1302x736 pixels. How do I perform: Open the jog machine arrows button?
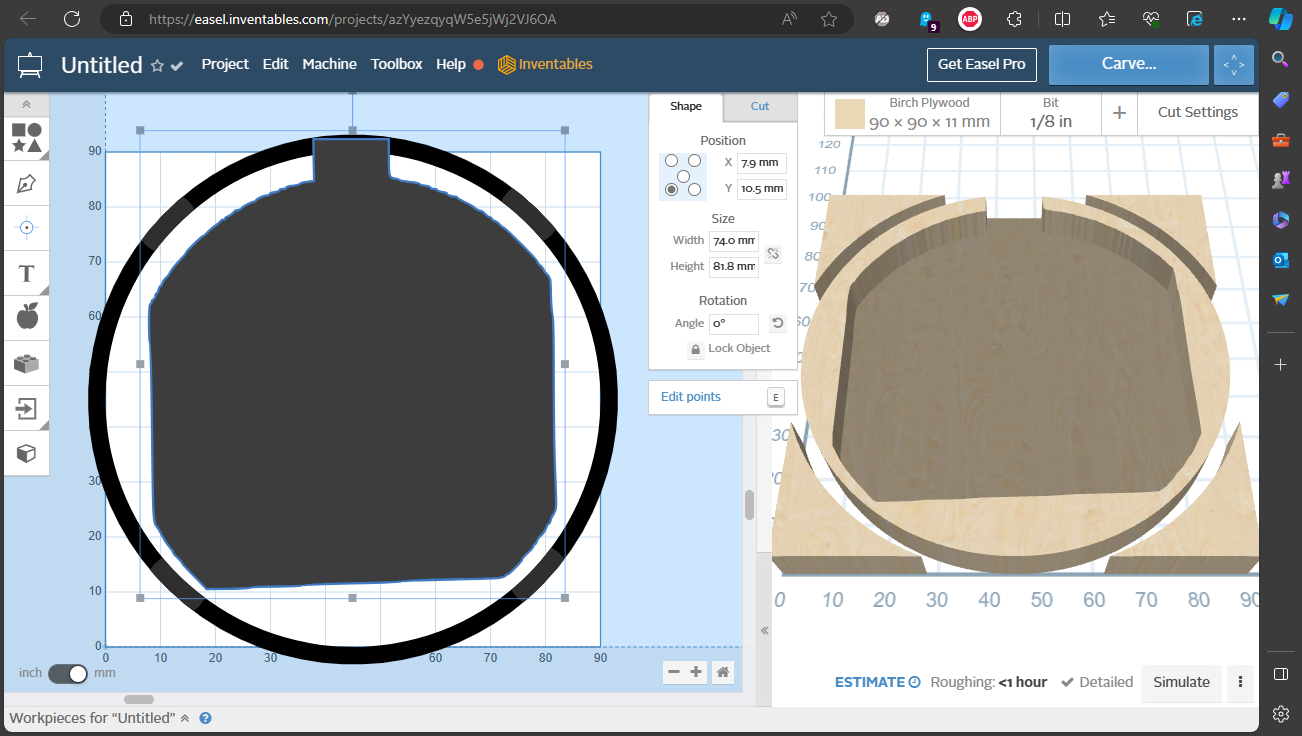click(1234, 65)
